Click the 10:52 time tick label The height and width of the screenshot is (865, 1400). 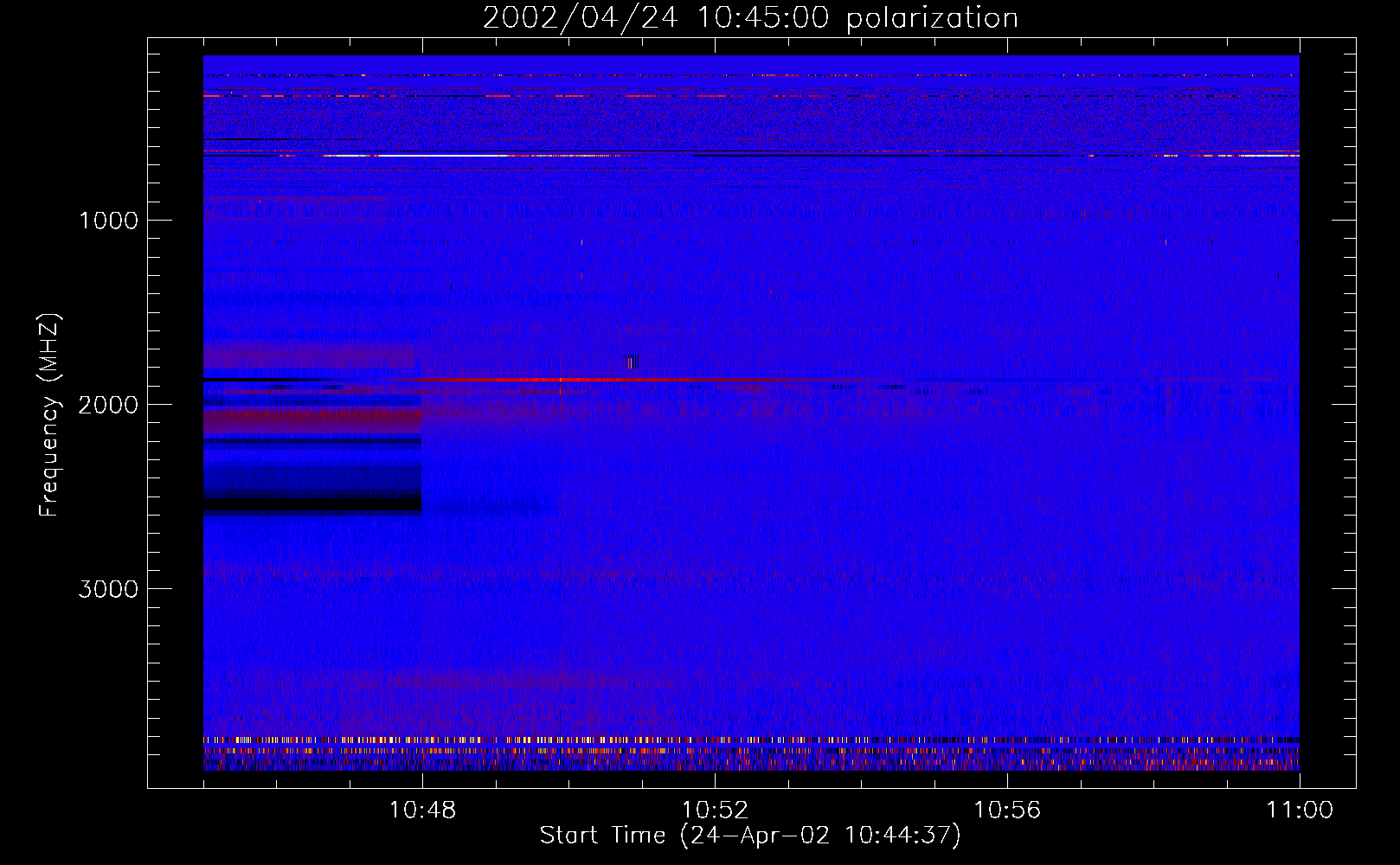[x=715, y=811]
